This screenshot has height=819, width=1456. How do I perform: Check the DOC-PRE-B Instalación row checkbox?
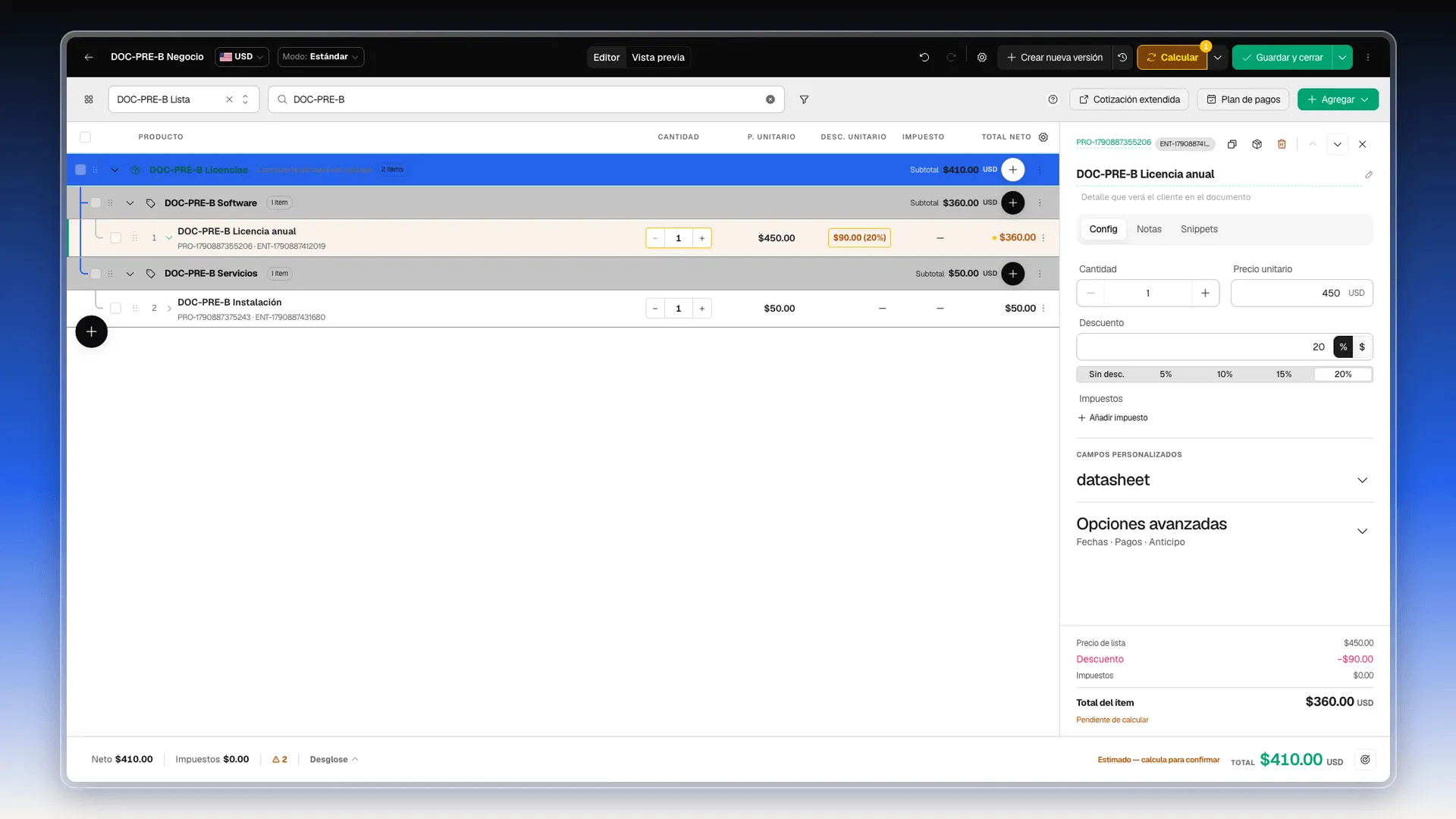115,309
